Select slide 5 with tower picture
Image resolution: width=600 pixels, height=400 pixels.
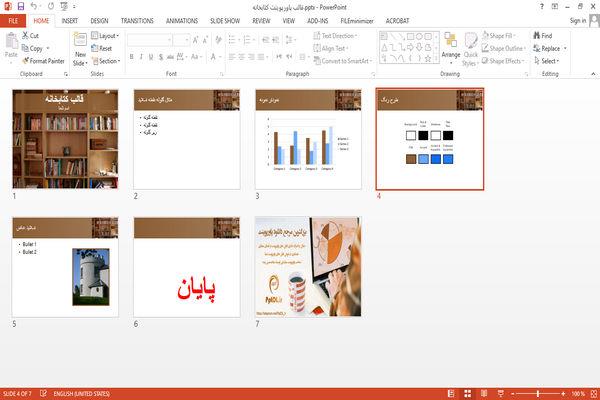[x=65, y=267]
